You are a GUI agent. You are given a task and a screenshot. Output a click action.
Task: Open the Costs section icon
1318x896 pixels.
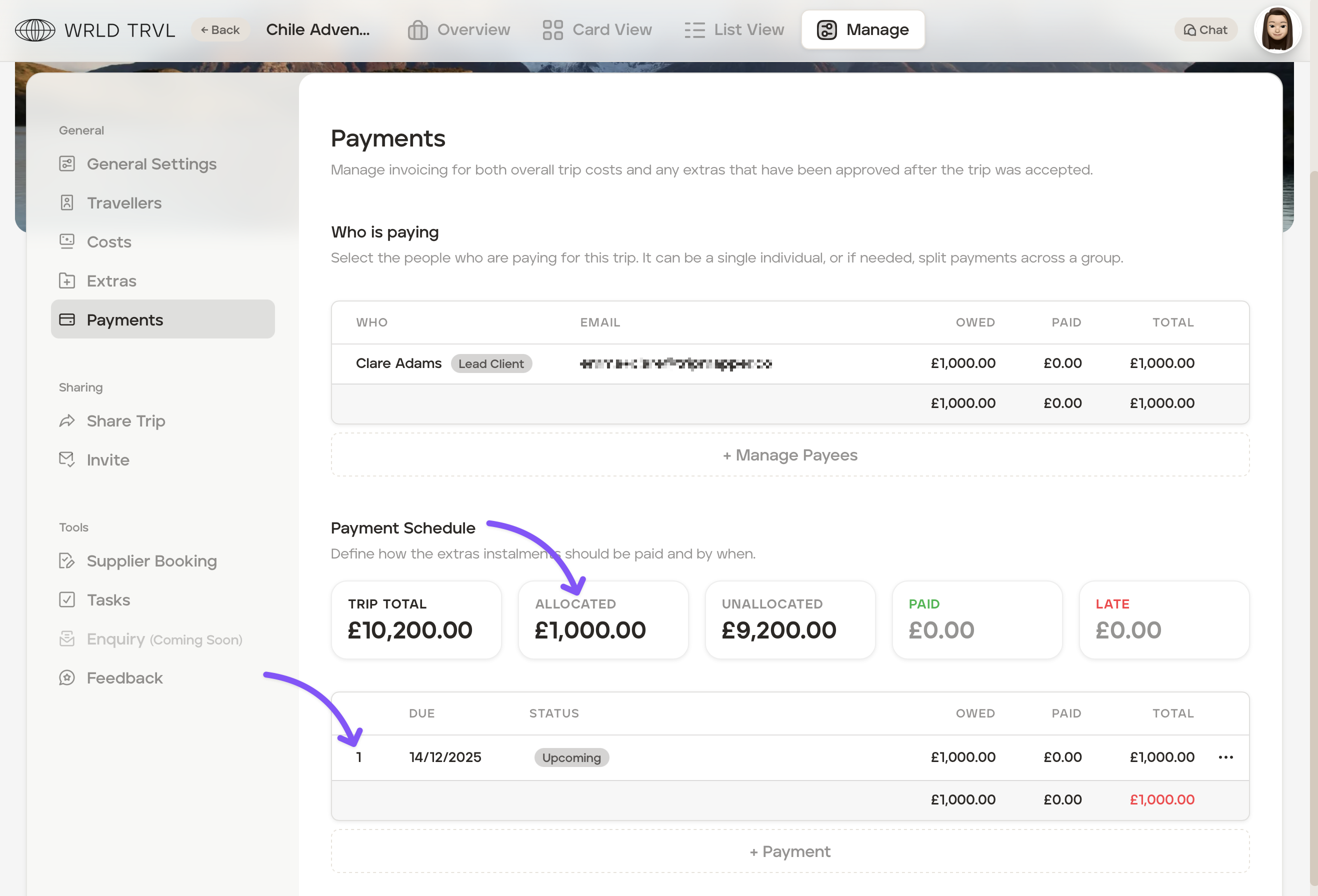click(x=67, y=241)
